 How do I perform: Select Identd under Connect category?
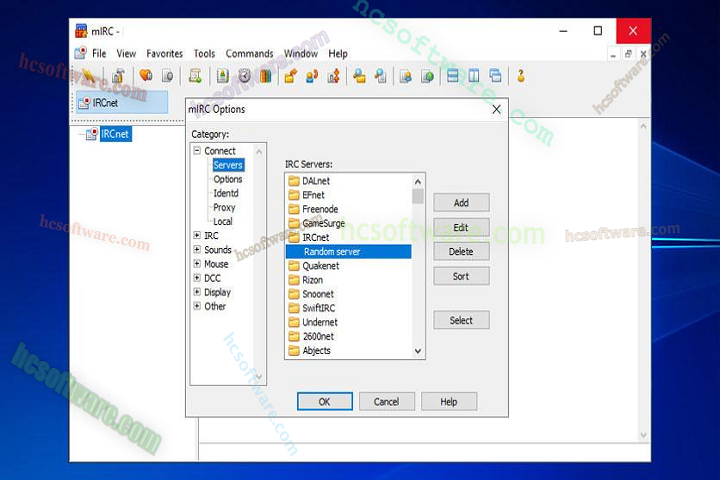tap(225, 193)
